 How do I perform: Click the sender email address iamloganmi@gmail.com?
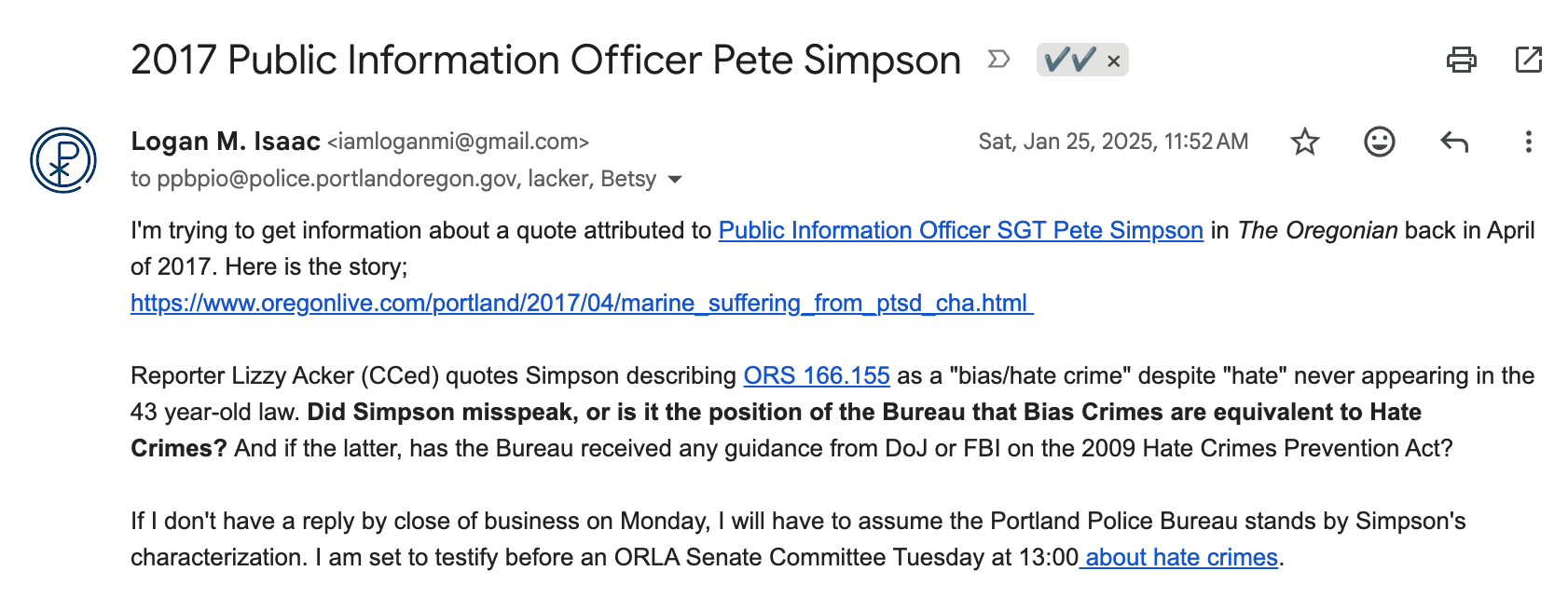[x=458, y=142]
